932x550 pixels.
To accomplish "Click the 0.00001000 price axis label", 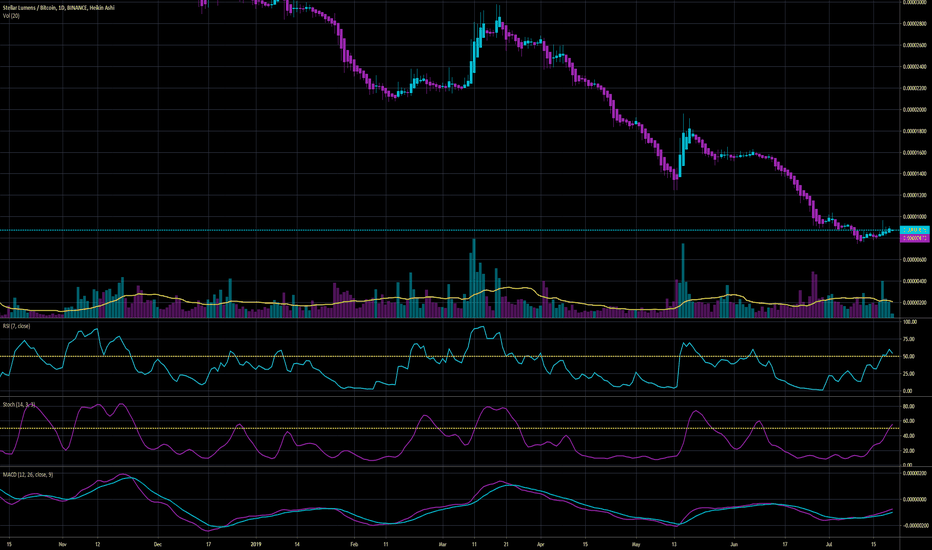I will click(915, 216).
